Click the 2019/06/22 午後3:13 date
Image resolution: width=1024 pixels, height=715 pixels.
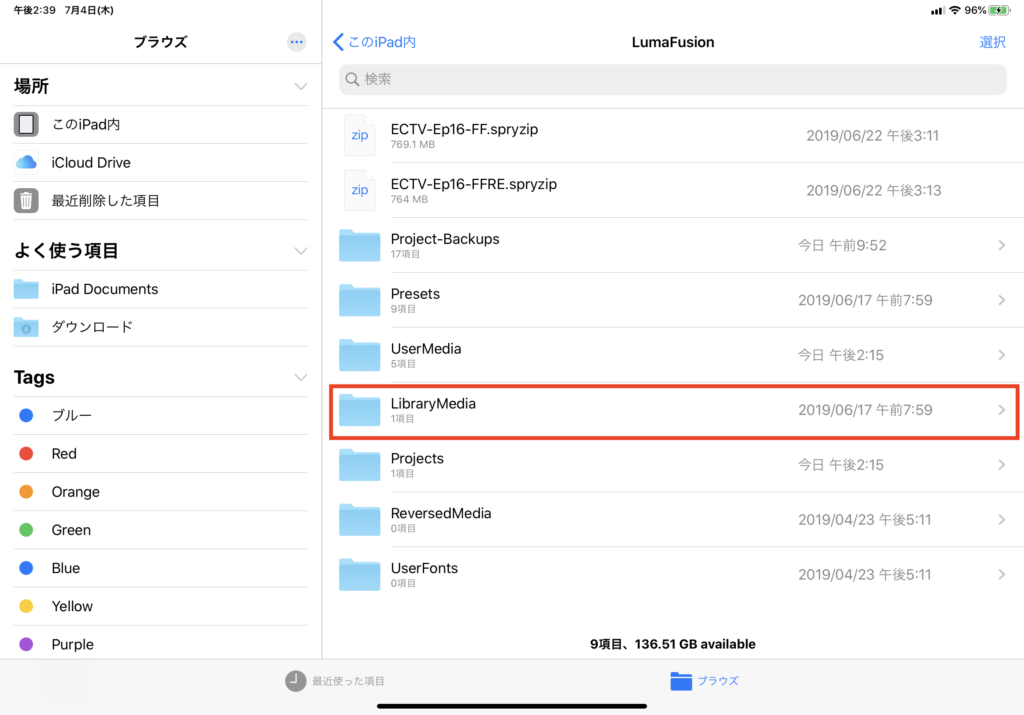point(873,190)
